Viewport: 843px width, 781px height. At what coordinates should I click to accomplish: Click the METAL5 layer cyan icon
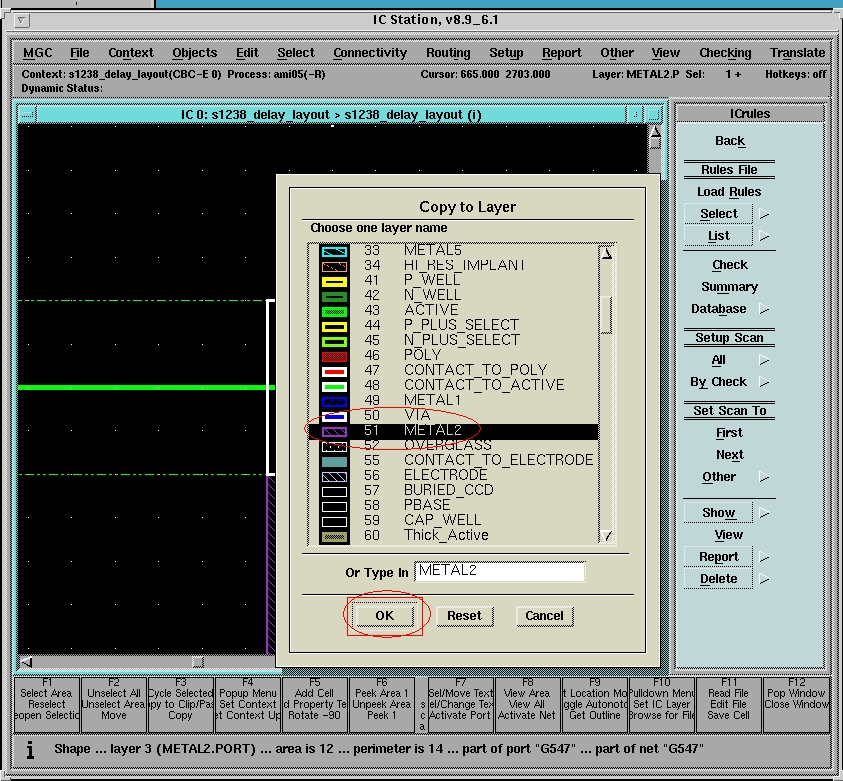point(334,251)
